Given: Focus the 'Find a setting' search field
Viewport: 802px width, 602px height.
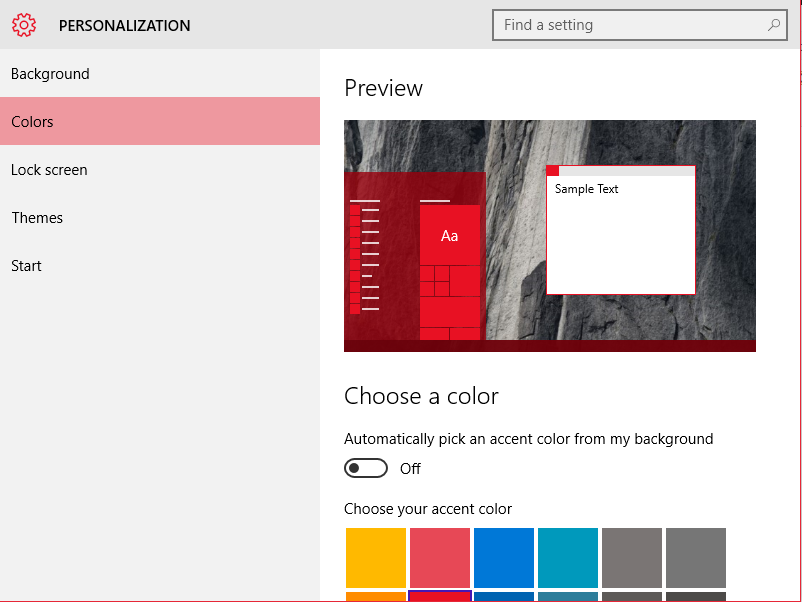Looking at the screenshot, I should (630, 25).
